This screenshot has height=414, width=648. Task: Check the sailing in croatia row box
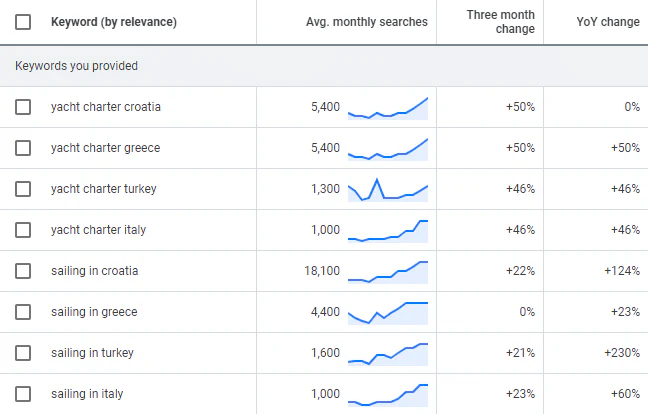[x=23, y=271]
